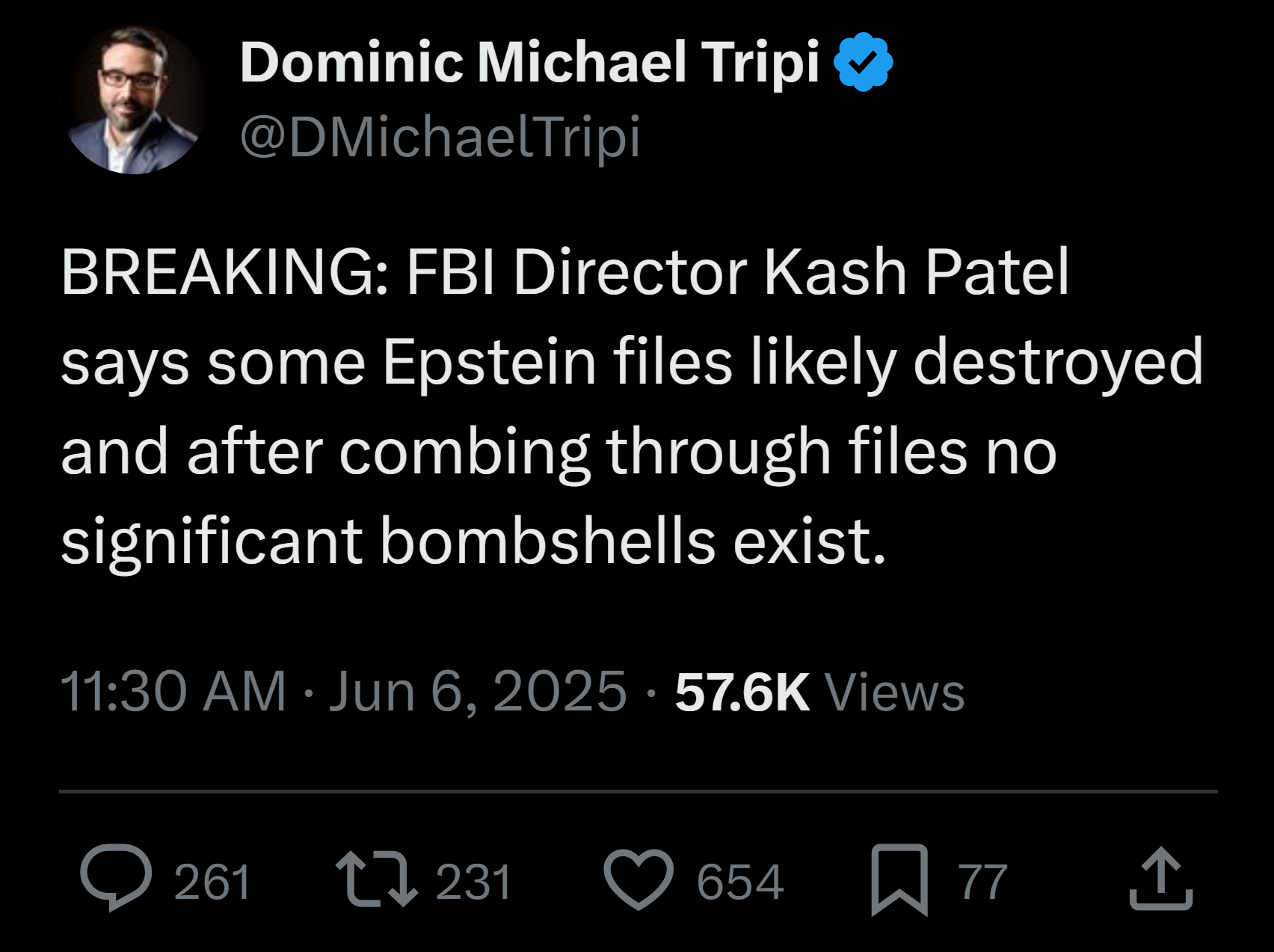
Task: Open the share upload icon
Action: click(x=1160, y=879)
